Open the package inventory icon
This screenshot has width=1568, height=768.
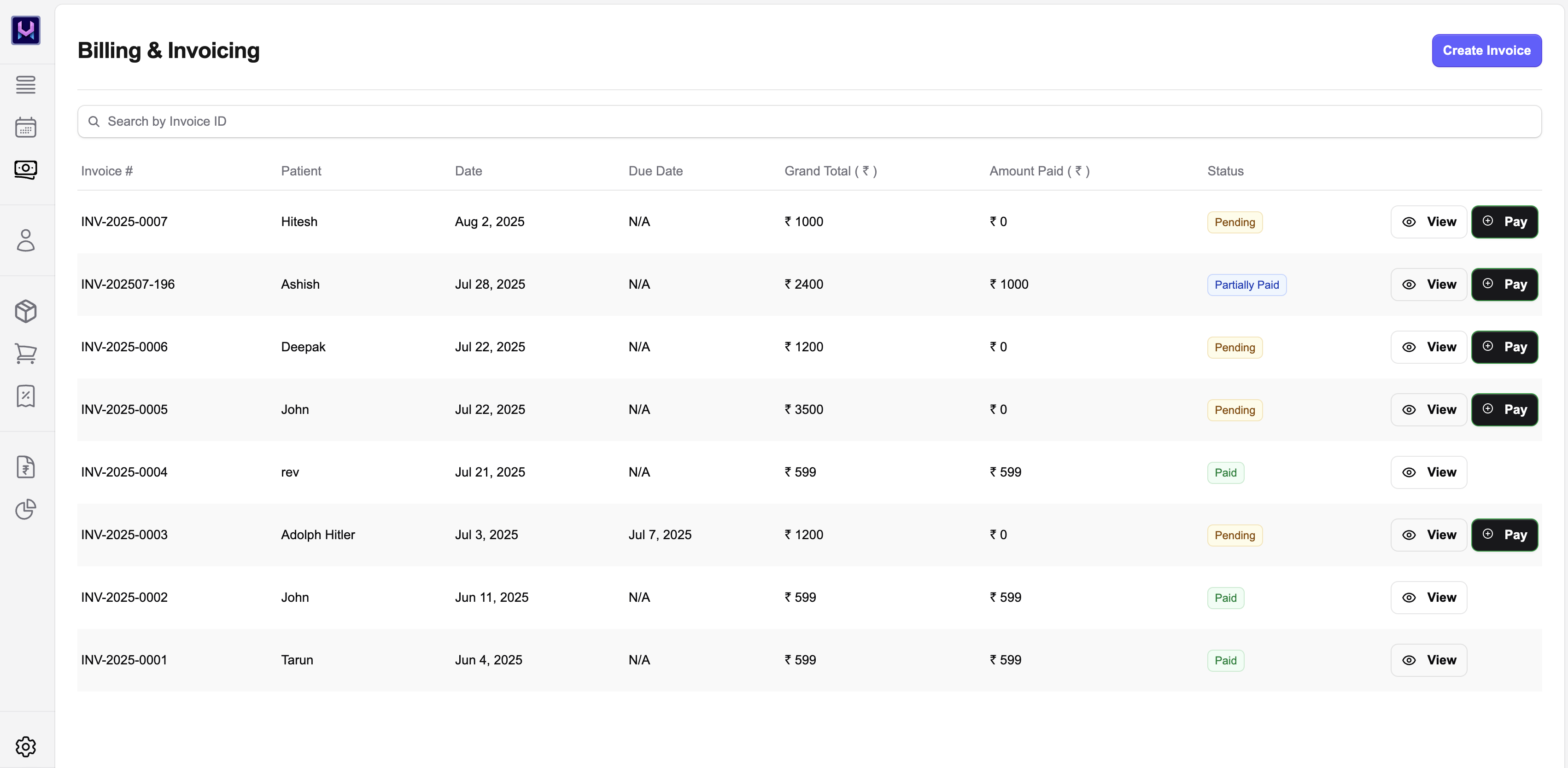[x=25, y=311]
